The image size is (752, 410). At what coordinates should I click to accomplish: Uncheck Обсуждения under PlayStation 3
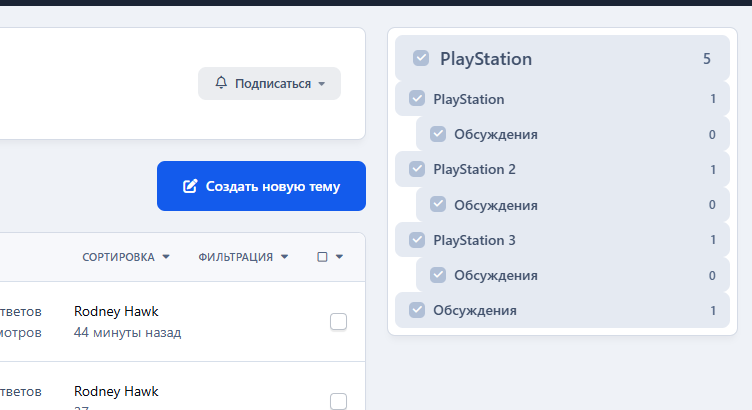438,275
